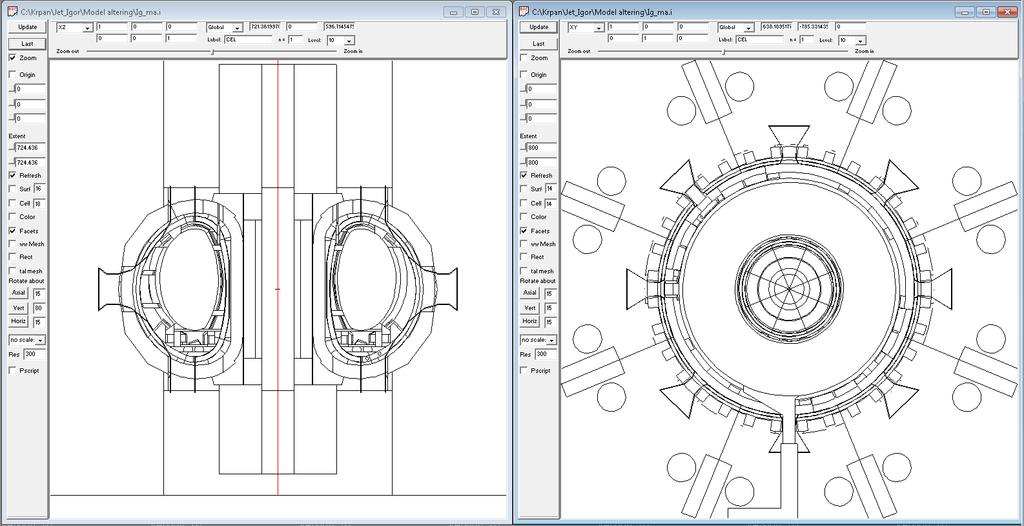Click Update button in right XY window
Viewport: 1024px width, 526px height.
click(539, 27)
